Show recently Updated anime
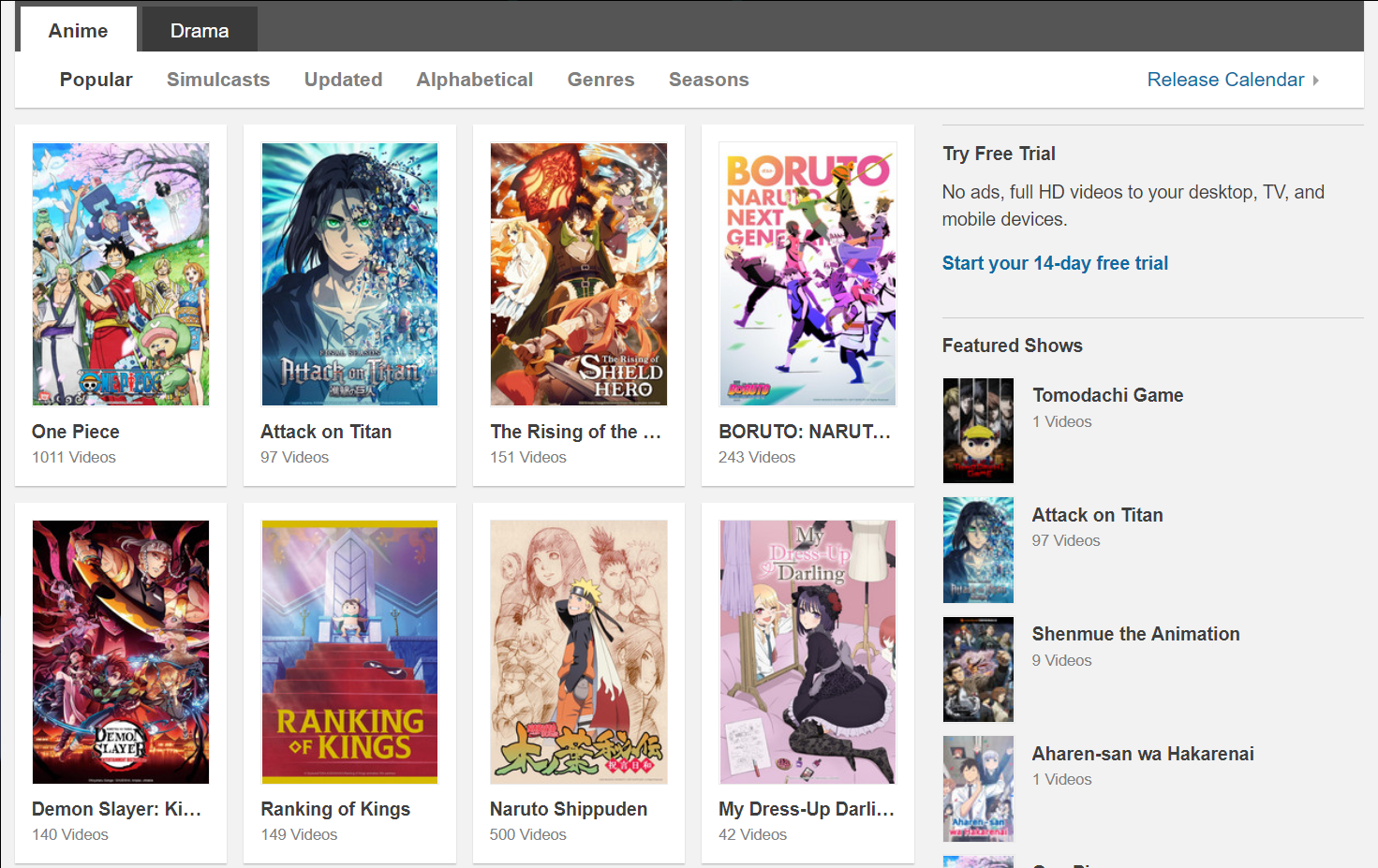Image resolution: width=1378 pixels, height=868 pixels. [343, 80]
